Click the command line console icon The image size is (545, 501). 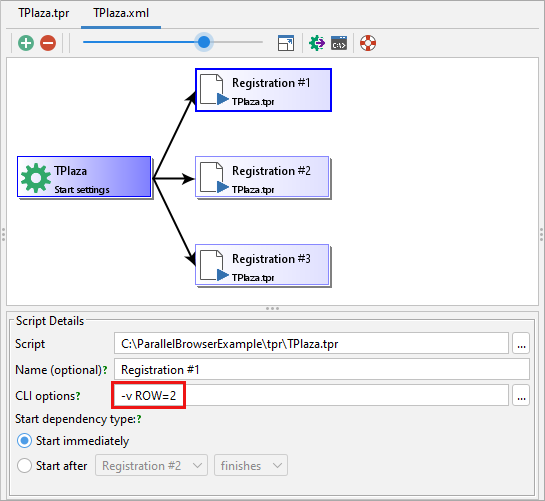(339, 43)
